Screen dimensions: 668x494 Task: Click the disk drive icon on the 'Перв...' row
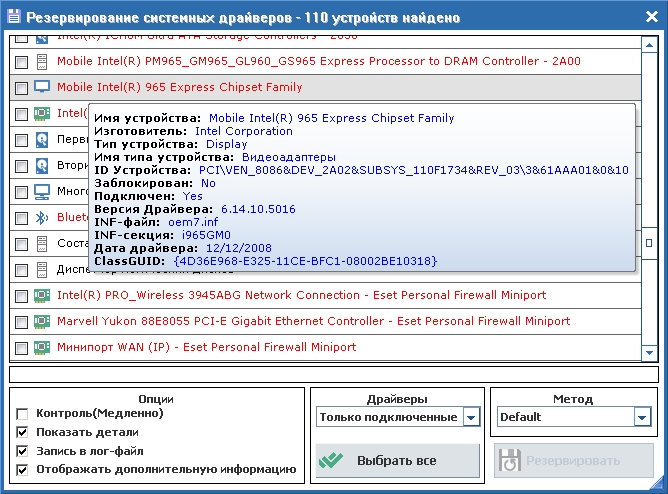click(x=42, y=139)
